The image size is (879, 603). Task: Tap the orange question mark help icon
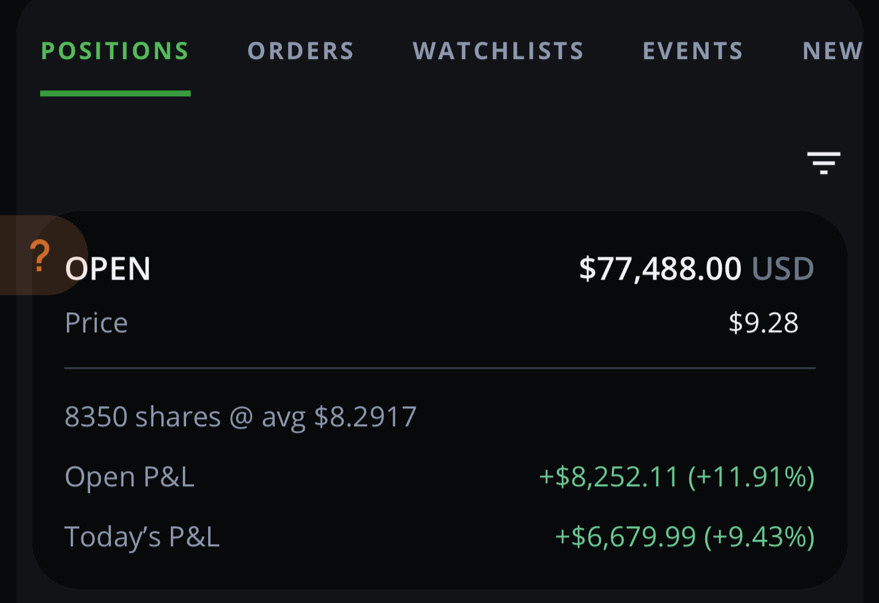tap(39, 256)
